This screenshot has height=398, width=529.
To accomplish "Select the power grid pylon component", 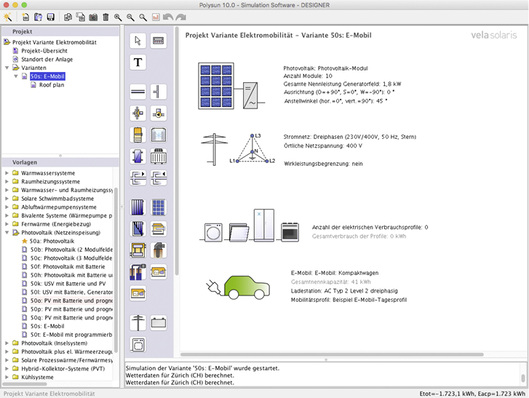I will click(138, 322).
